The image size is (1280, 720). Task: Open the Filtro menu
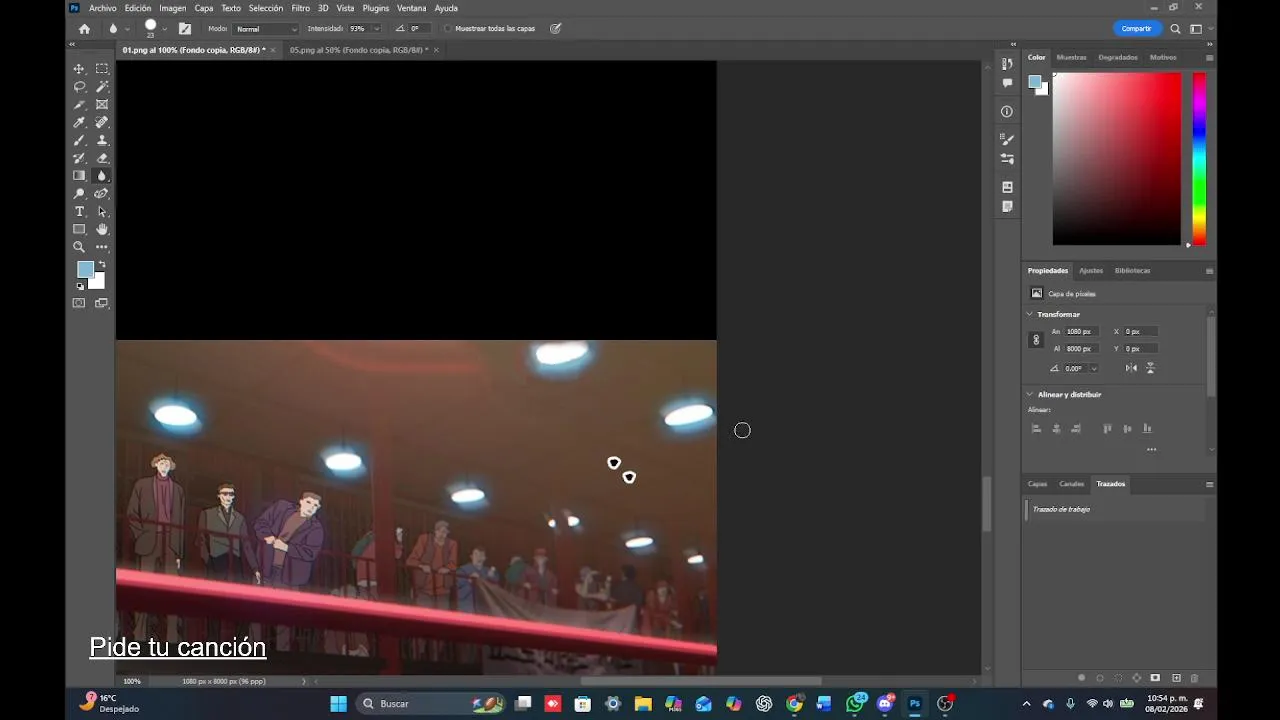point(301,8)
